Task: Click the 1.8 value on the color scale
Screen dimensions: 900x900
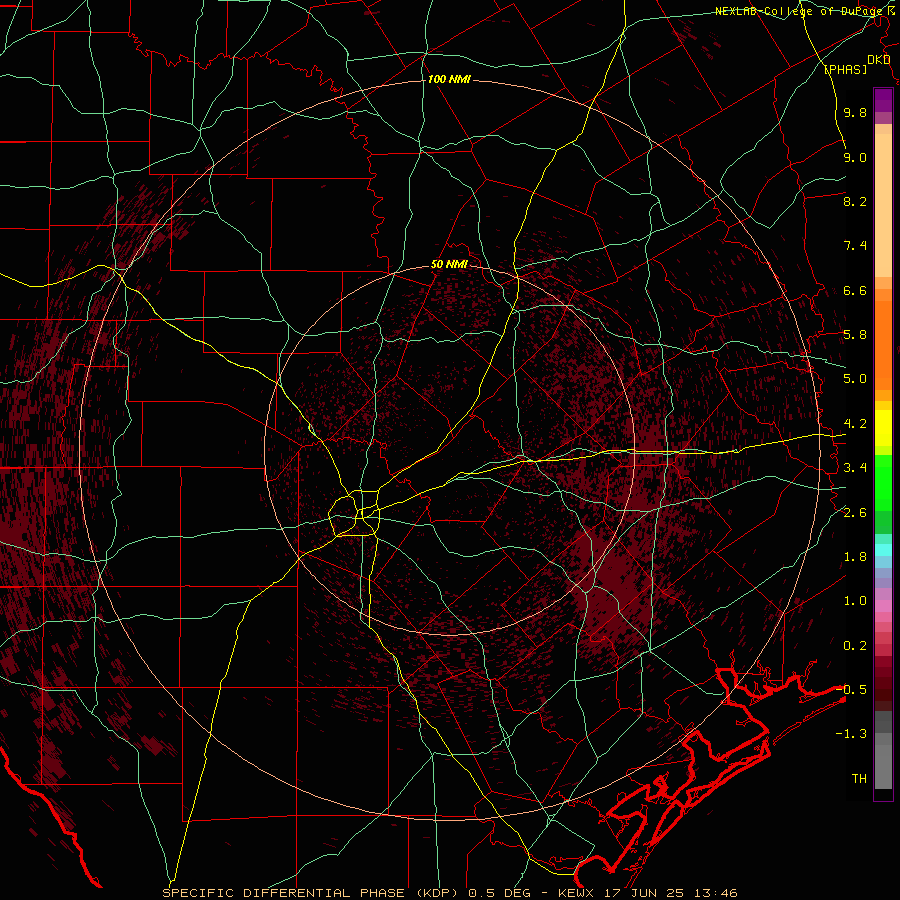Action: coord(855,557)
